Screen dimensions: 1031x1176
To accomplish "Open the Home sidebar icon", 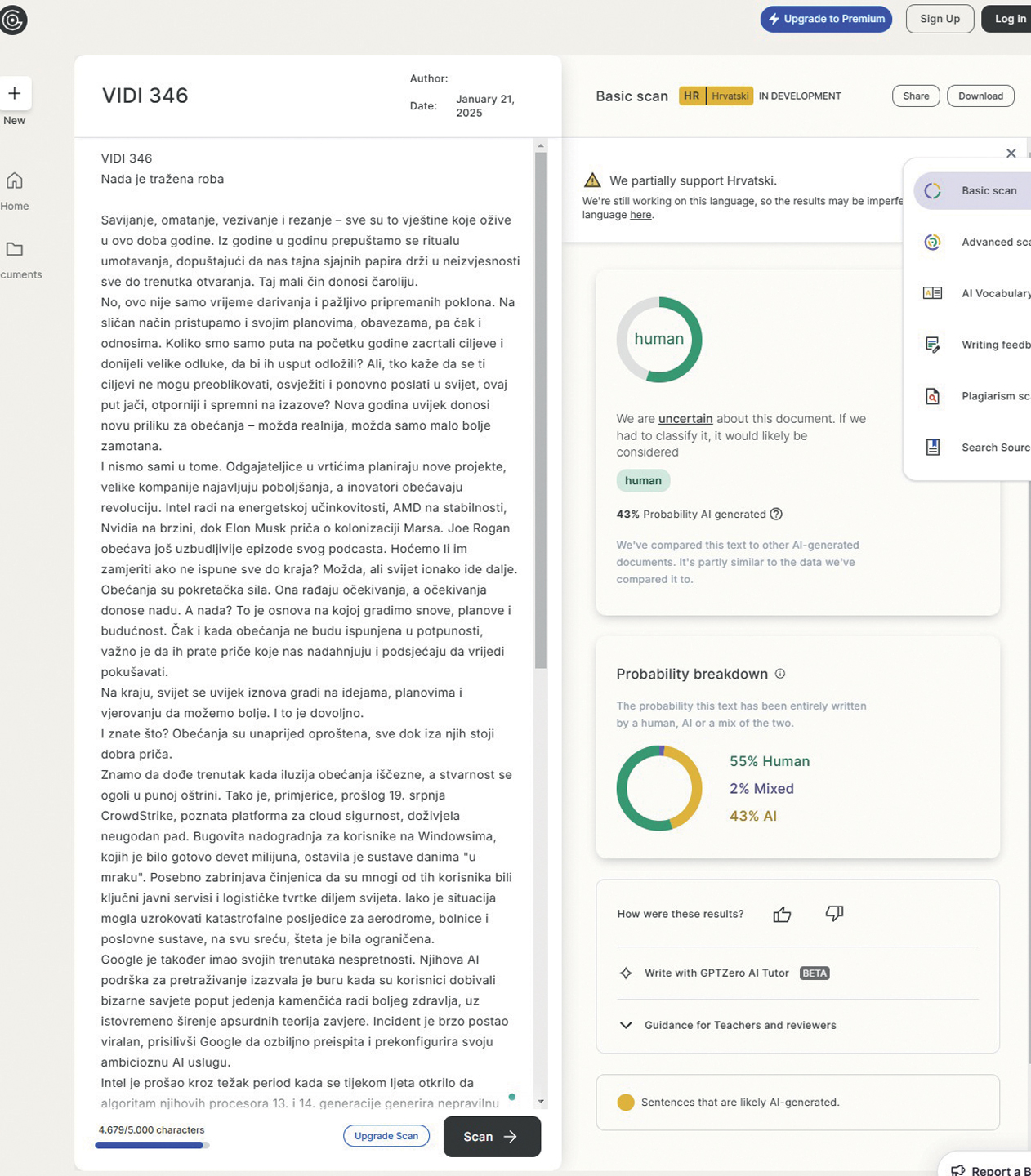I will coord(15,180).
